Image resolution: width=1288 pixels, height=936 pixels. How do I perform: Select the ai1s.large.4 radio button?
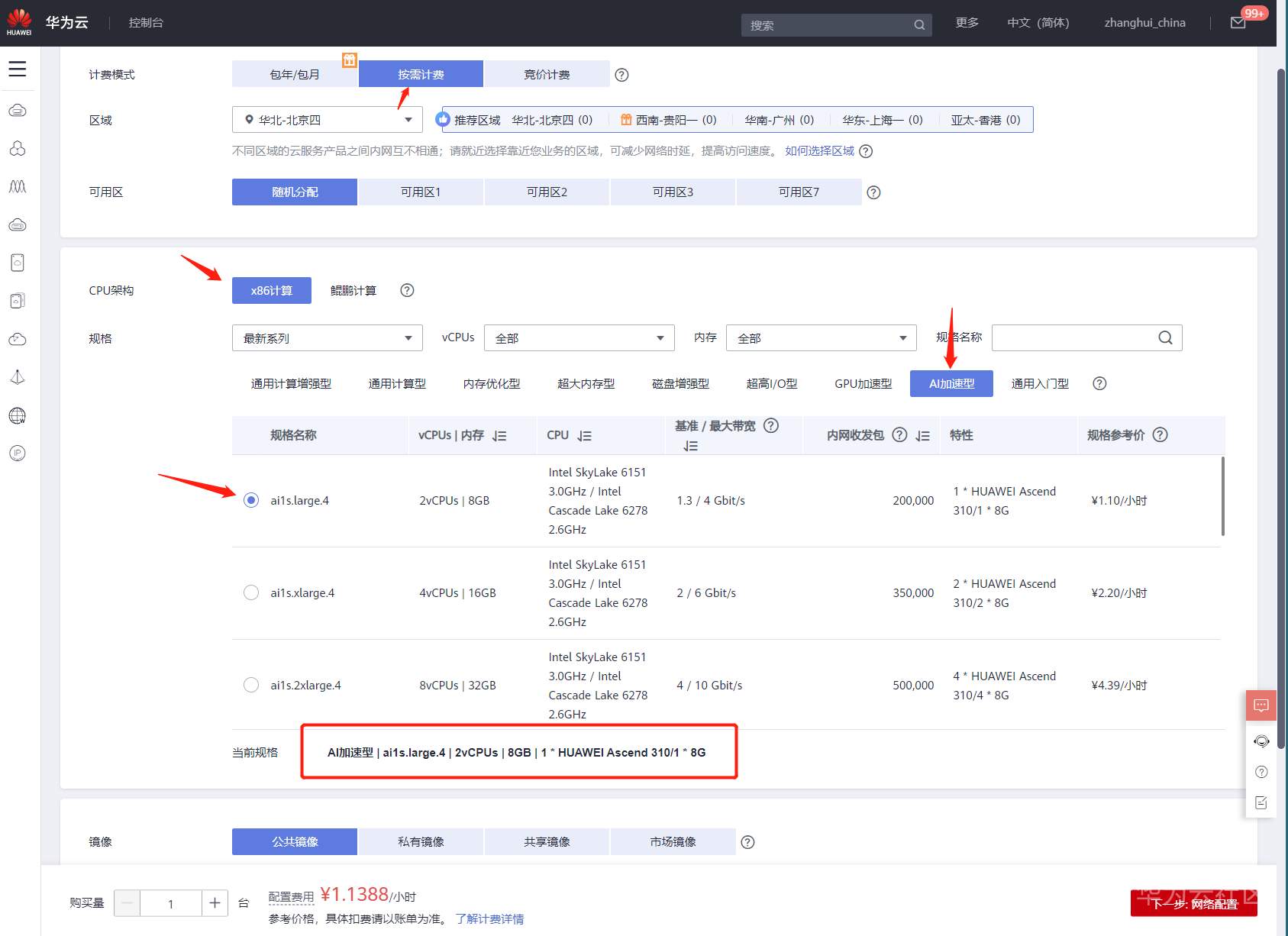[250, 500]
